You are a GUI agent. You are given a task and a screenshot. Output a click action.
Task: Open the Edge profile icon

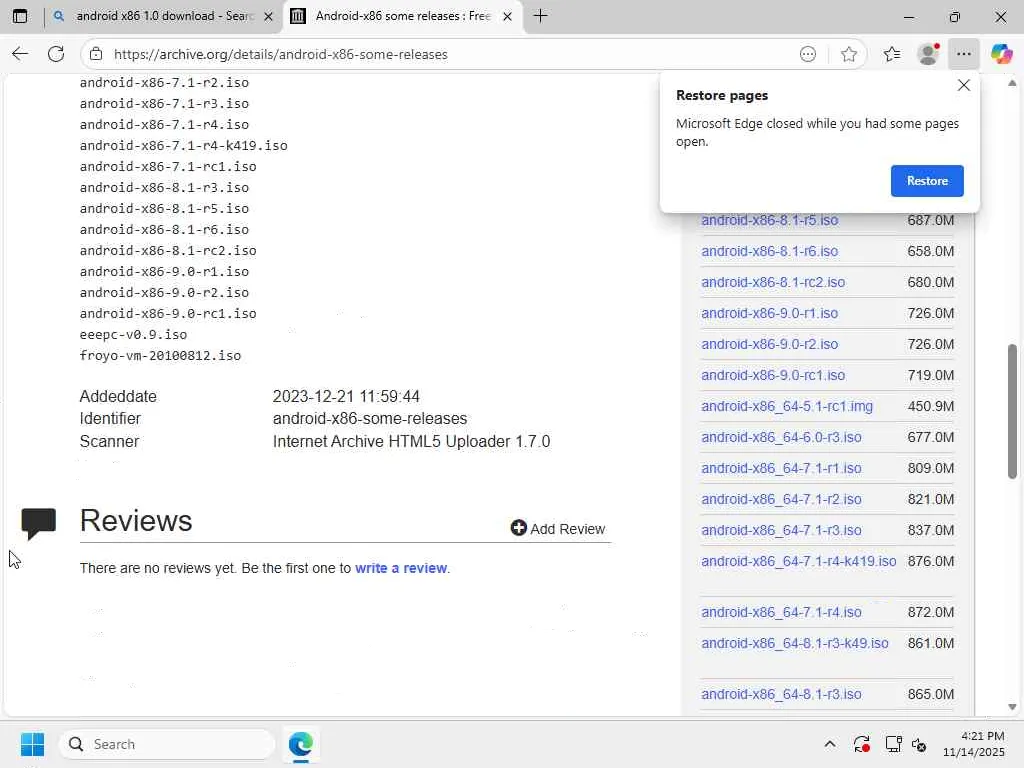[x=928, y=54]
